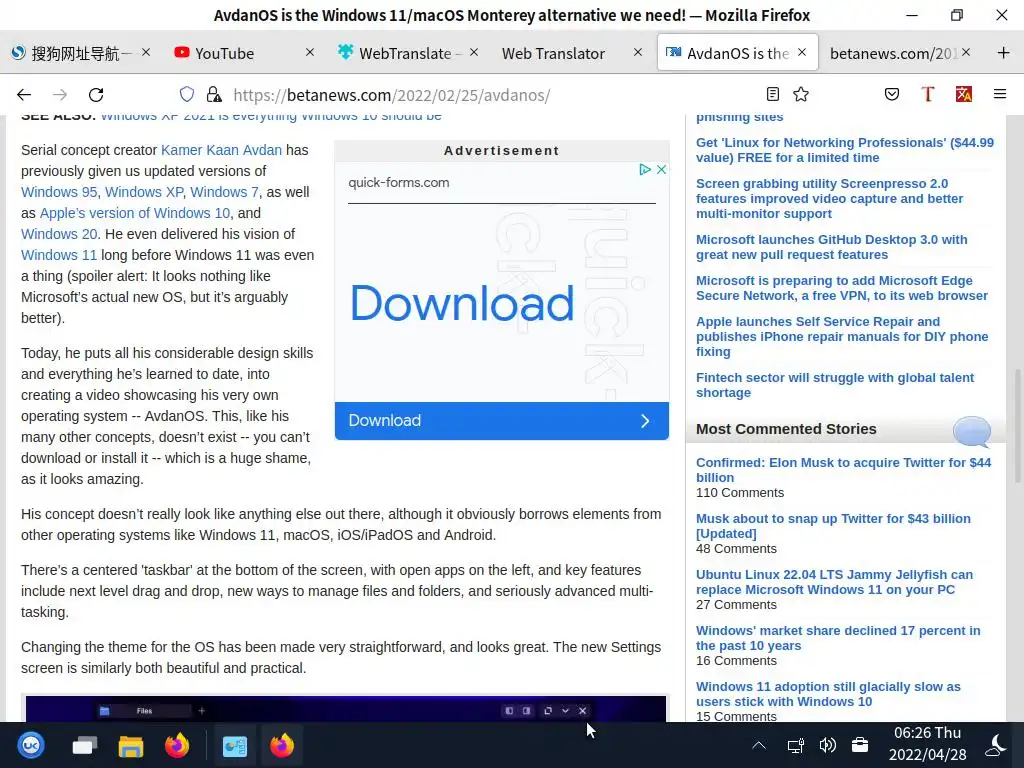The width and height of the screenshot is (1024, 768).
Task: Save page to Pocket
Action: [891, 95]
